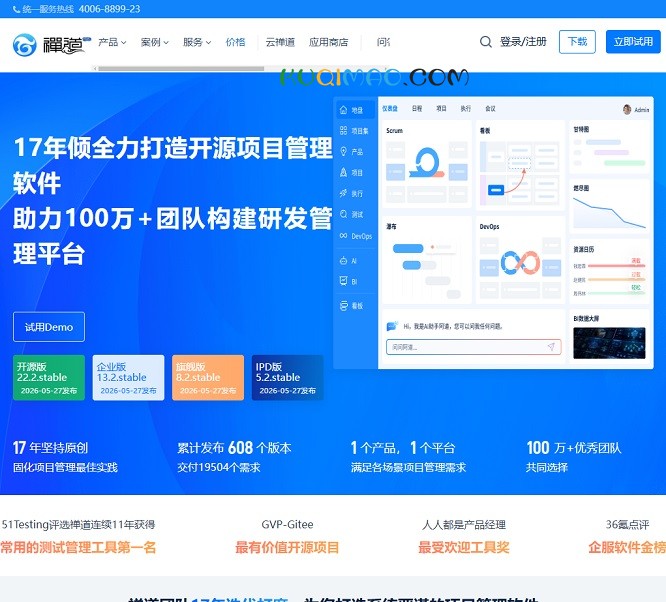Click the '满足各场景项目管理需求' text
Screen dimensions: 666x602
(408, 467)
